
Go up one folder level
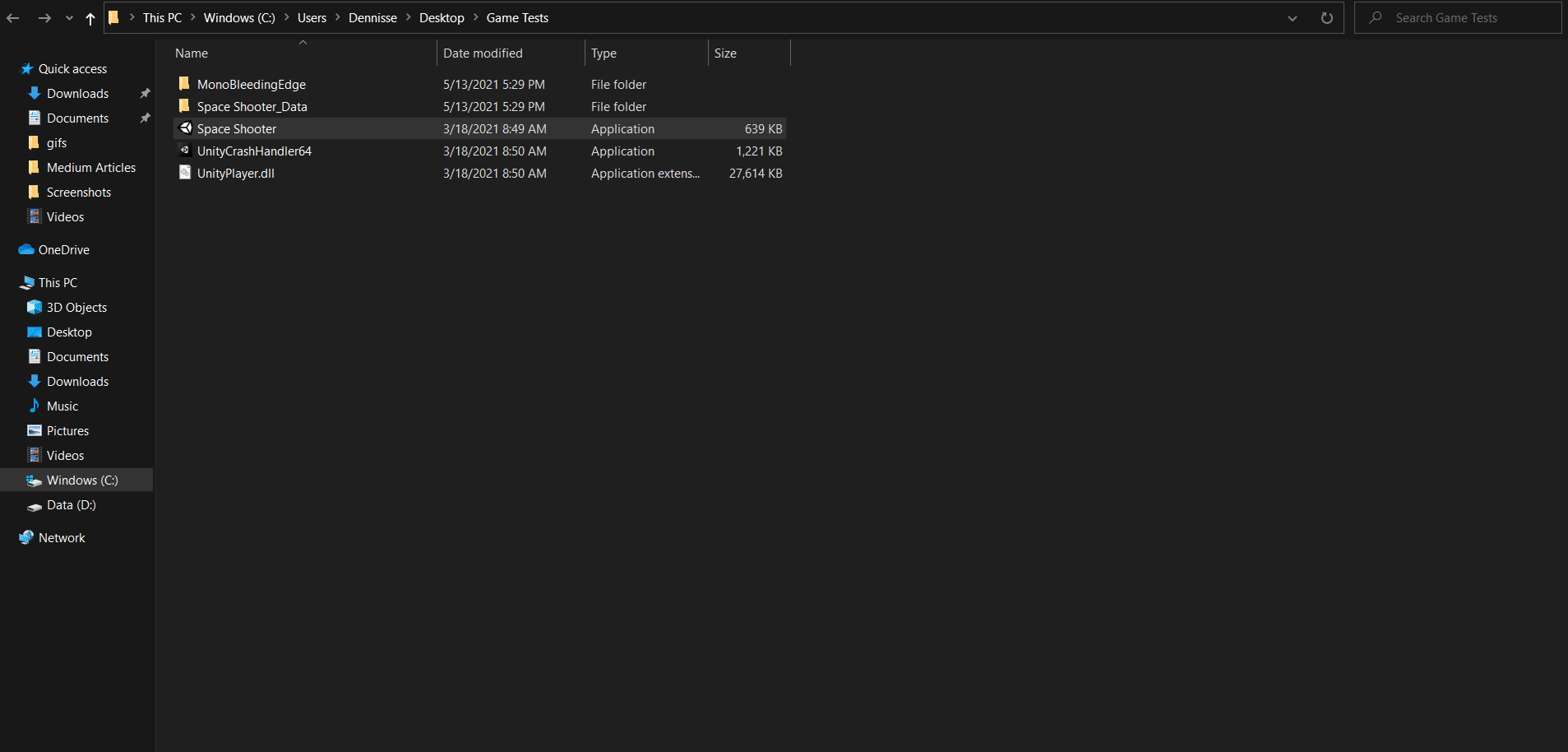(90, 18)
